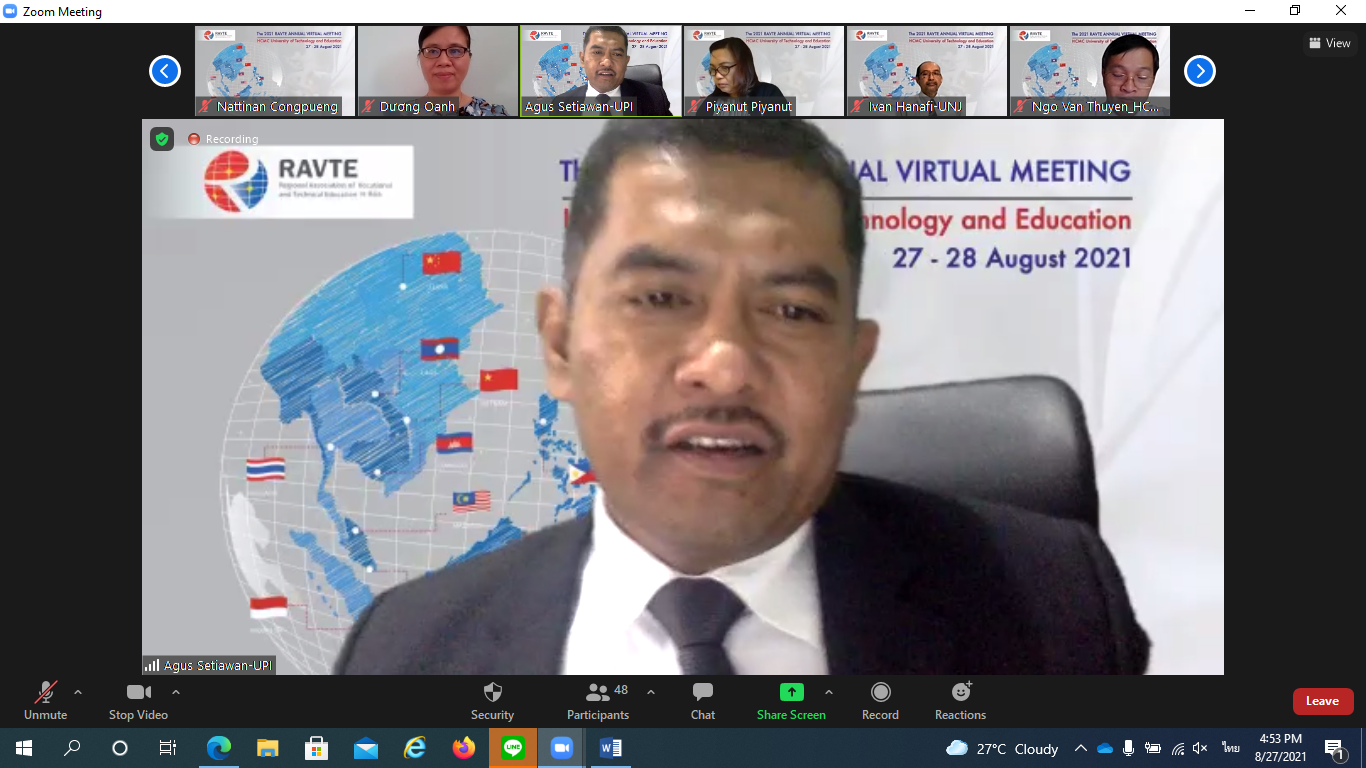
Task: Launch Firefox from the taskbar
Action: pyautogui.click(x=463, y=748)
